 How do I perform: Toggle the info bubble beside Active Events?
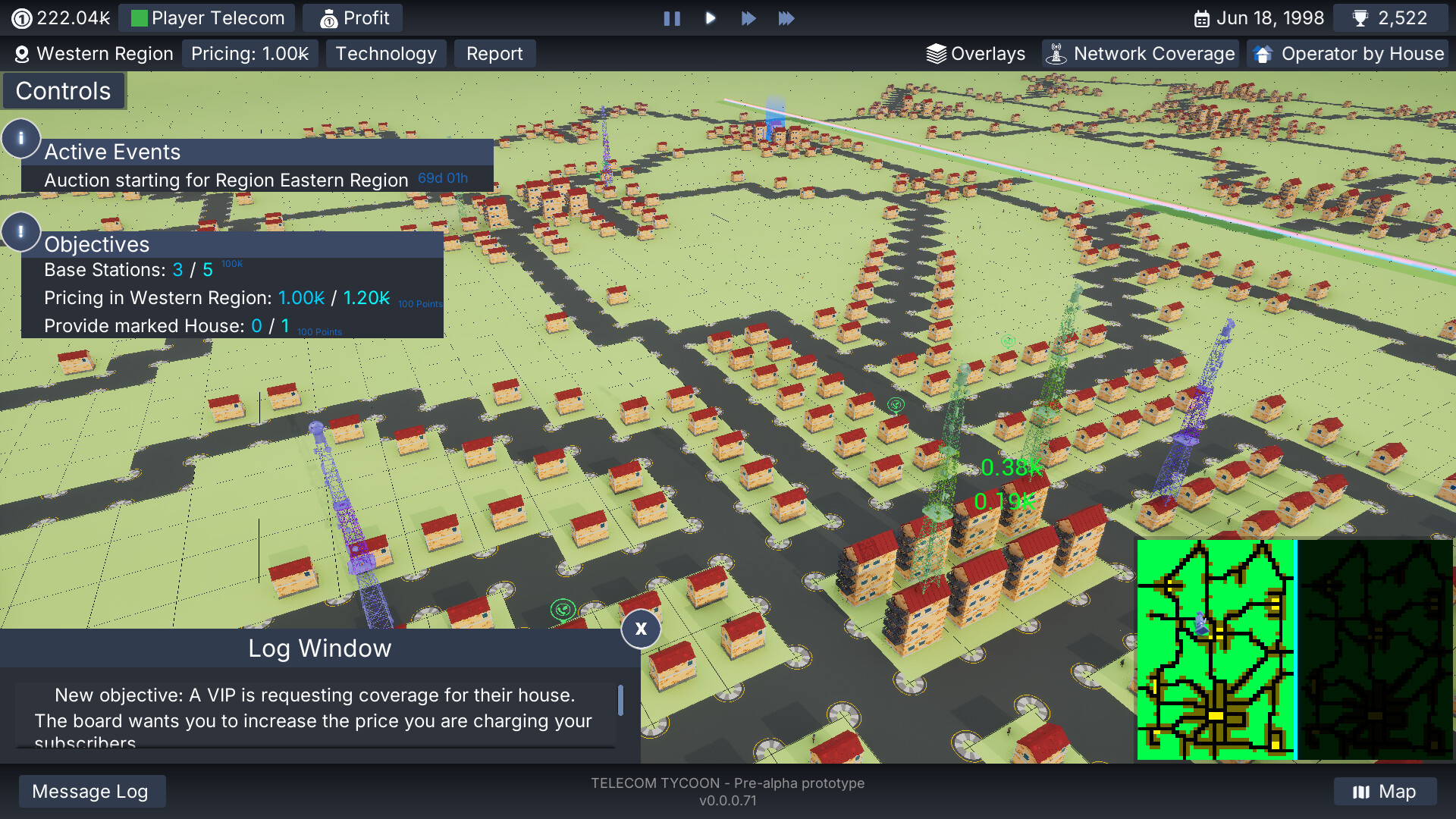point(21,138)
